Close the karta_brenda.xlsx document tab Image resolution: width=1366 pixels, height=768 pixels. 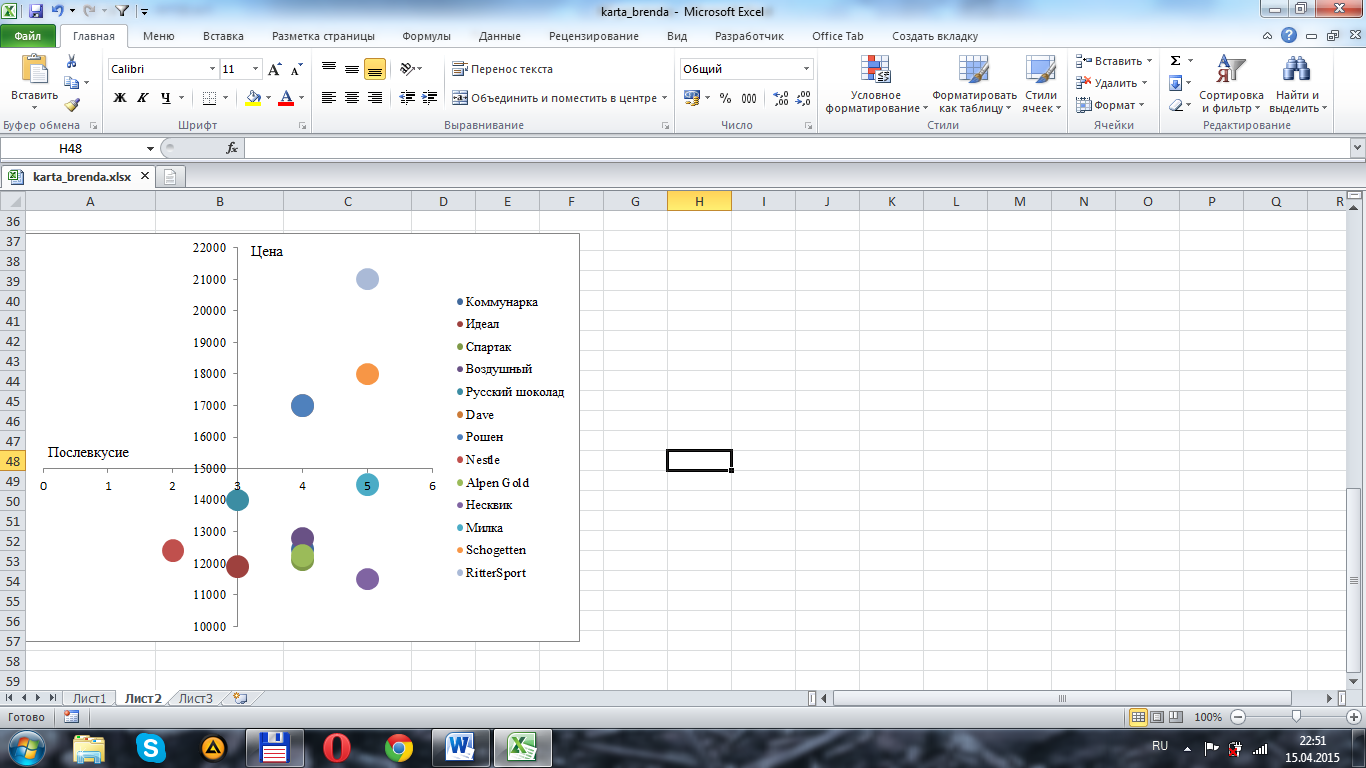pos(144,176)
